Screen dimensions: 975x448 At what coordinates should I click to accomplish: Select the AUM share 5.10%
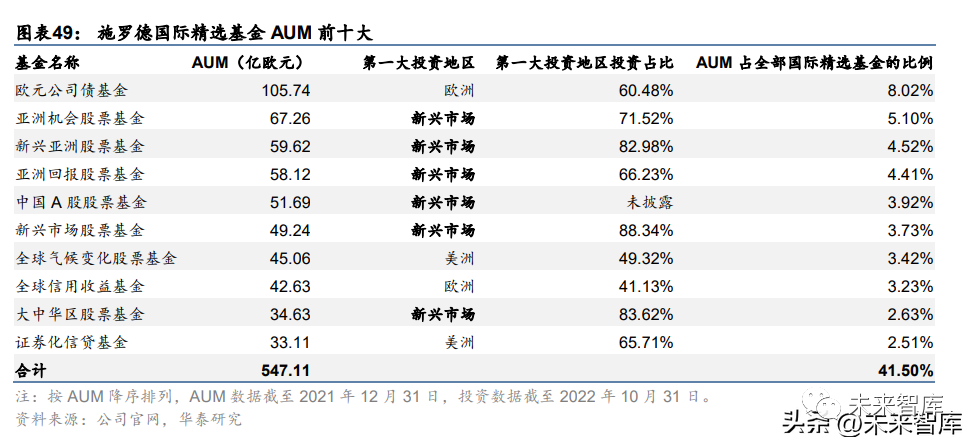(910, 119)
